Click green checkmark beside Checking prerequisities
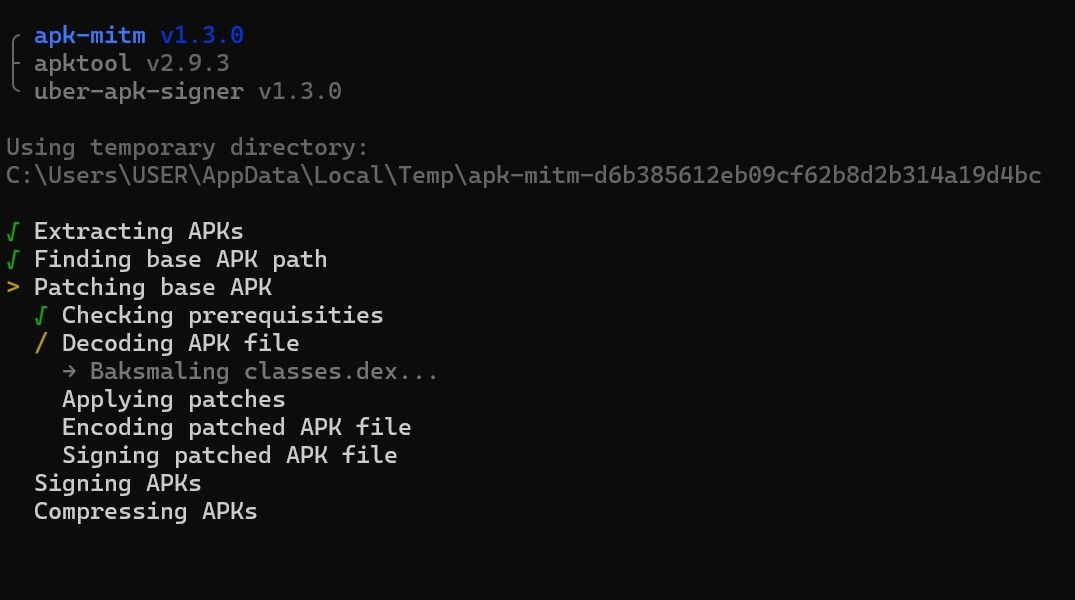The image size is (1075, 600). tap(41, 315)
